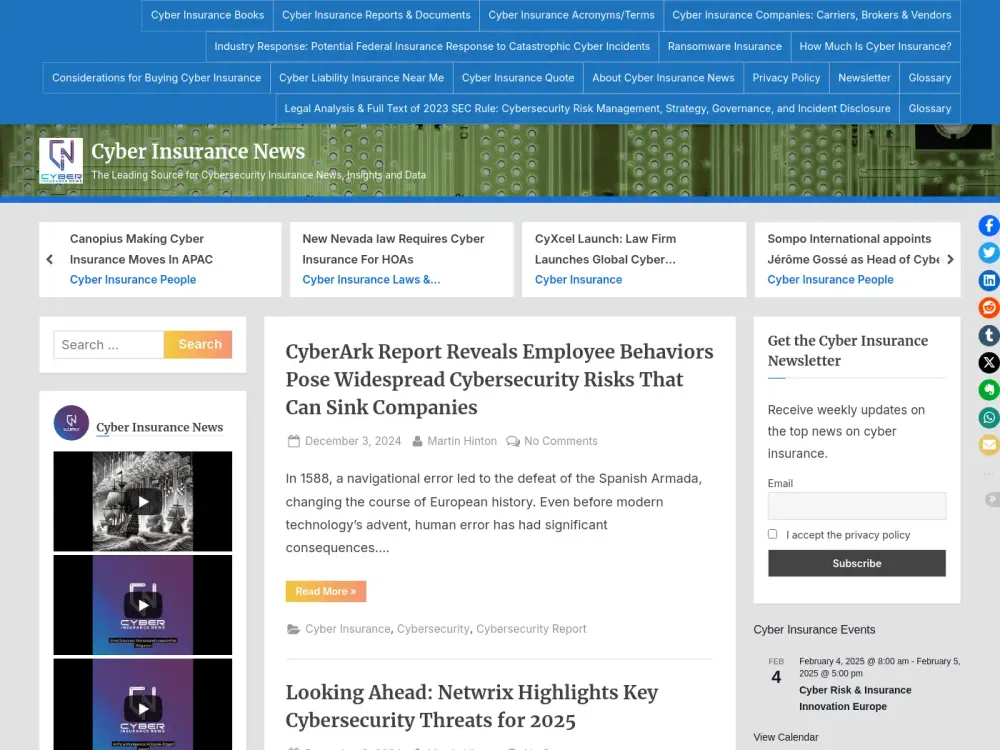Click the Cyber Insurance News logo
Viewport: 1000px width, 750px height.
coord(60,158)
